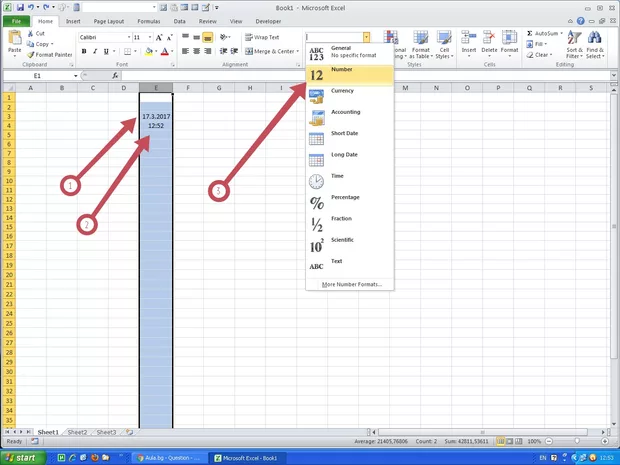This screenshot has width=620, height=465.
Task: Click the Orientation text angle icon
Action: [x=224, y=37]
